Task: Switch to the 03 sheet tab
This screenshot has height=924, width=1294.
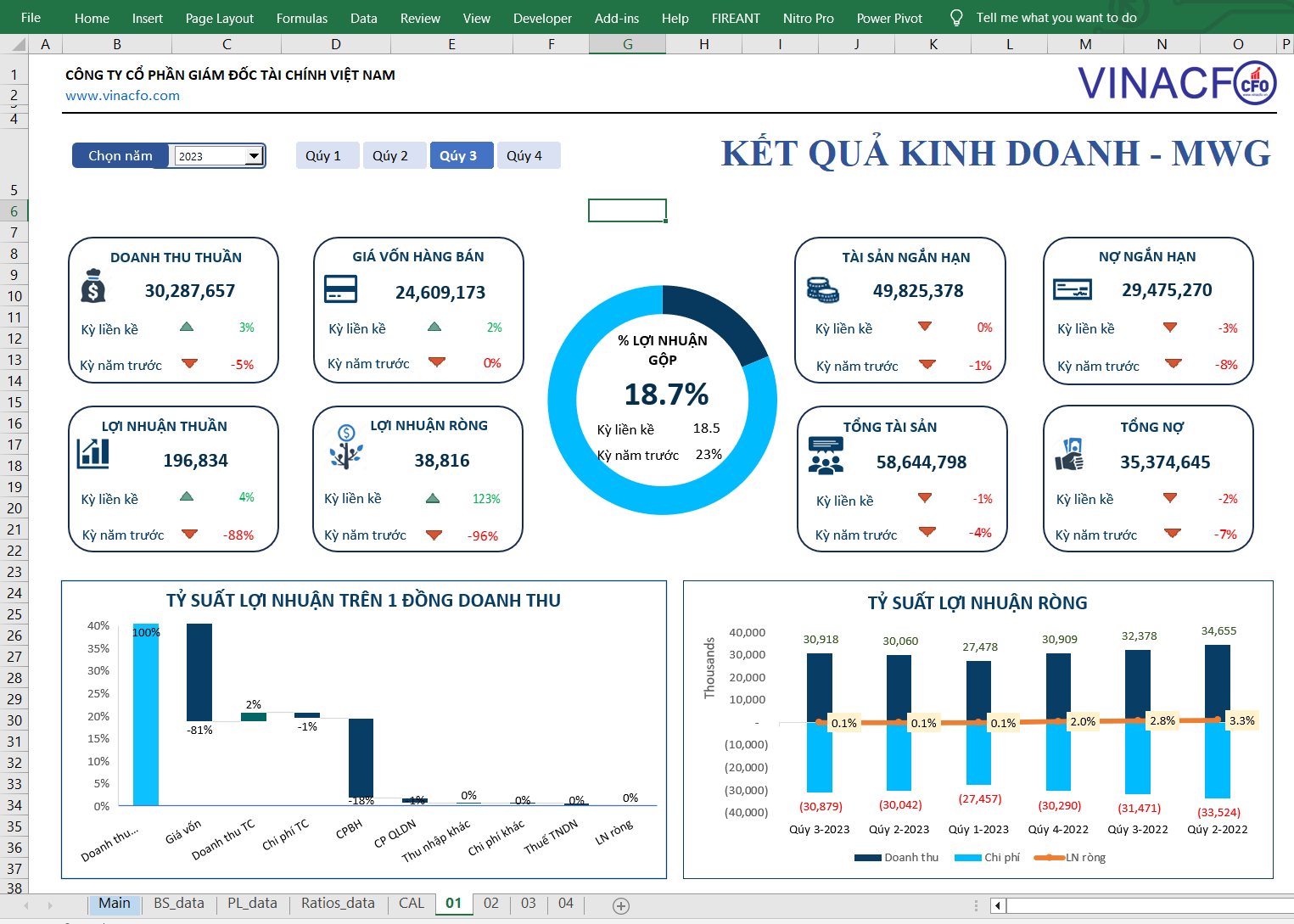Action: [x=529, y=904]
